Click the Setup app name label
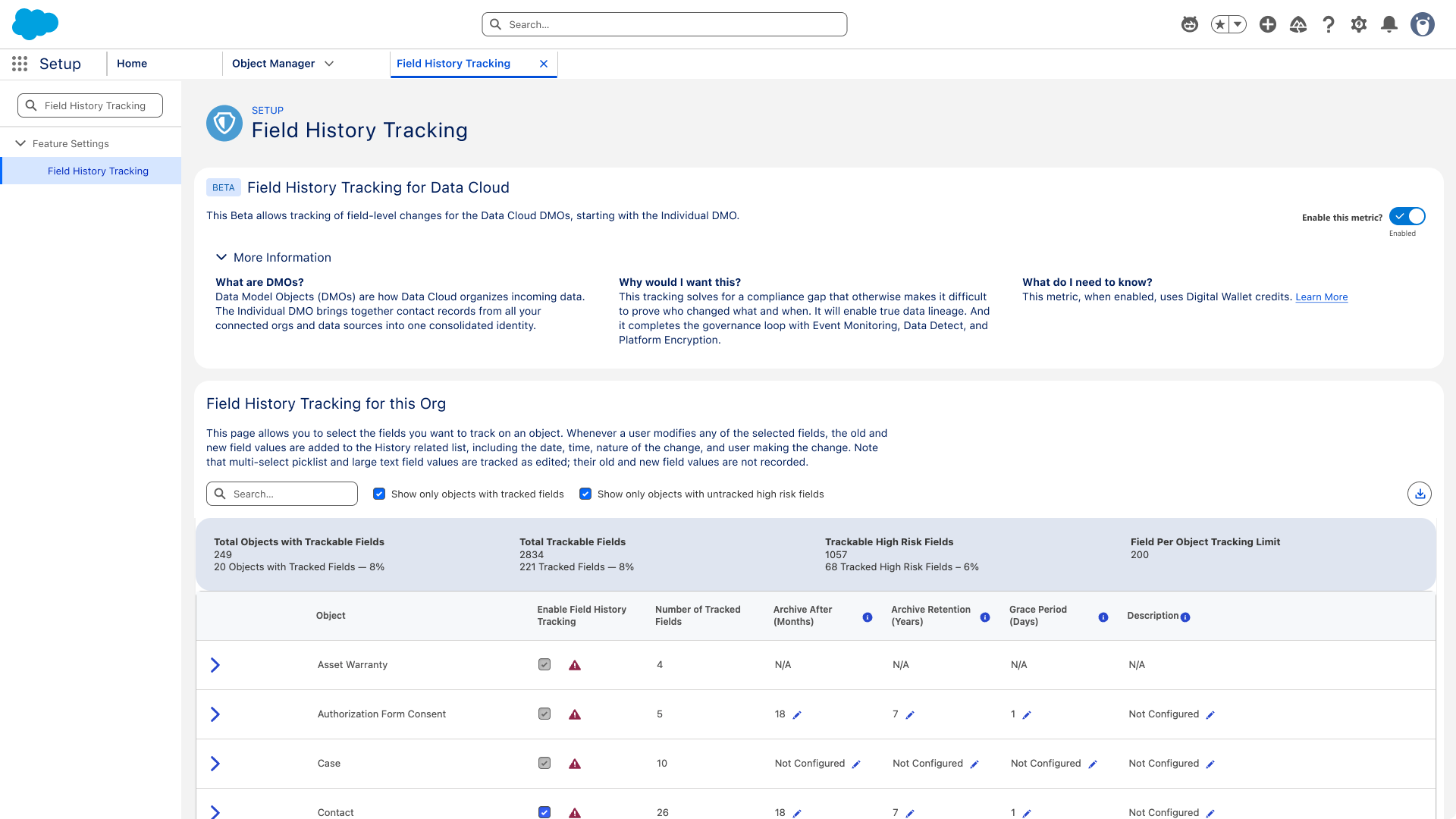Screen dimensions: 1456x819 coord(60,64)
